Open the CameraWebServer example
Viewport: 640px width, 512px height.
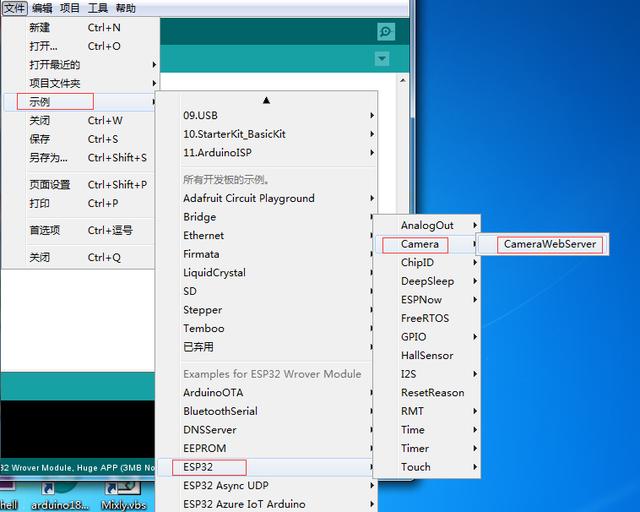[543, 244]
